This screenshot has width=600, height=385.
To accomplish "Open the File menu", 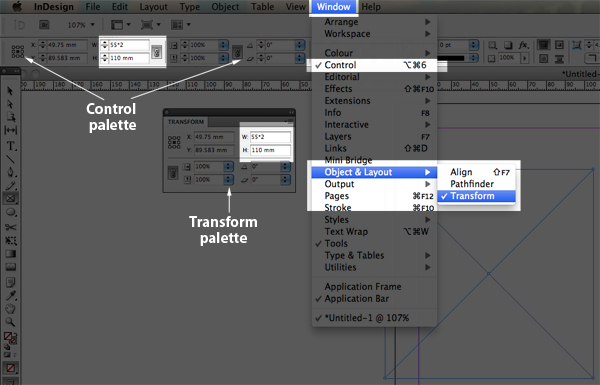I will (93, 7).
